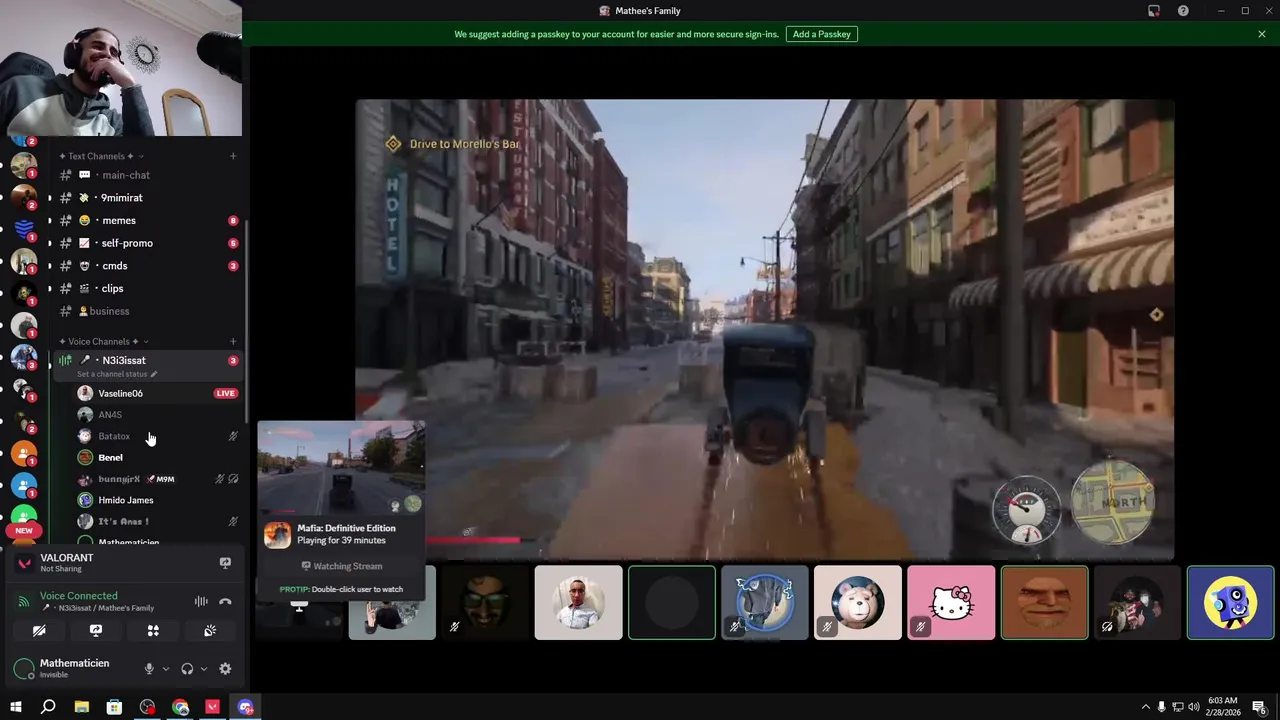This screenshot has width=1280, height=720.
Task: Open the clips channel
Action: click(x=147, y=288)
